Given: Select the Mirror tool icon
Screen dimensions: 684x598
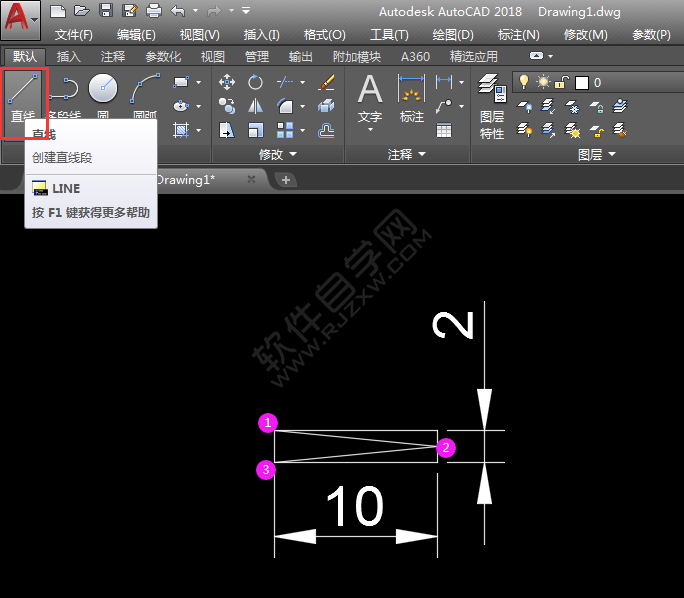Looking at the screenshot, I should coord(256,106).
